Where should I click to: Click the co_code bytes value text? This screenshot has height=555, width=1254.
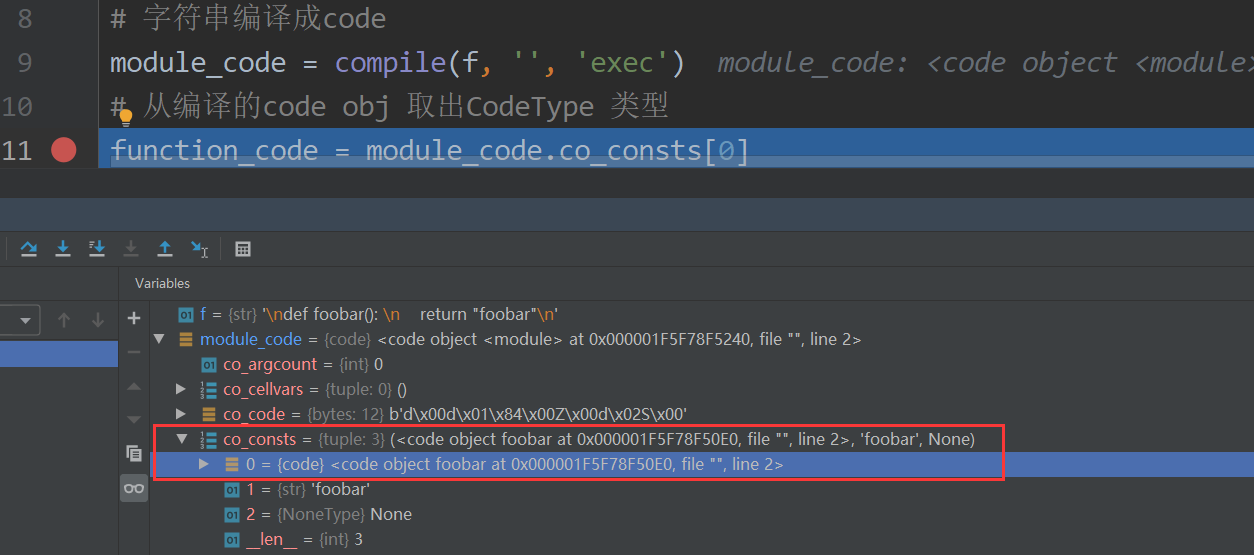point(538,414)
